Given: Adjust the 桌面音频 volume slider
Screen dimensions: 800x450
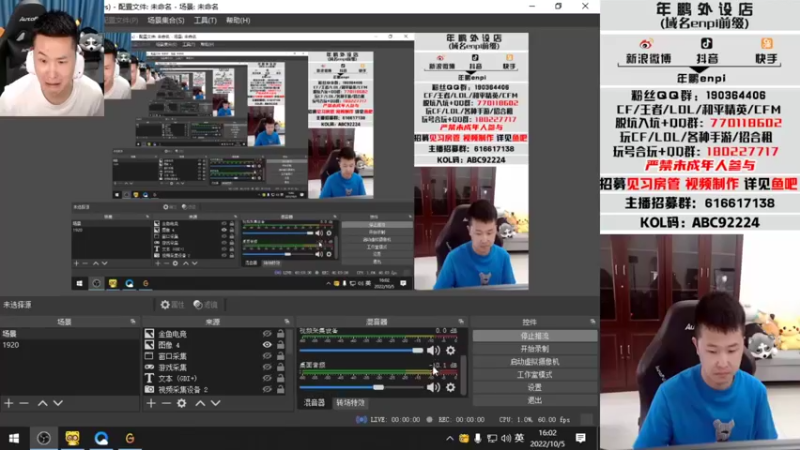Looking at the screenshot, I should click(x=361, y=388).
